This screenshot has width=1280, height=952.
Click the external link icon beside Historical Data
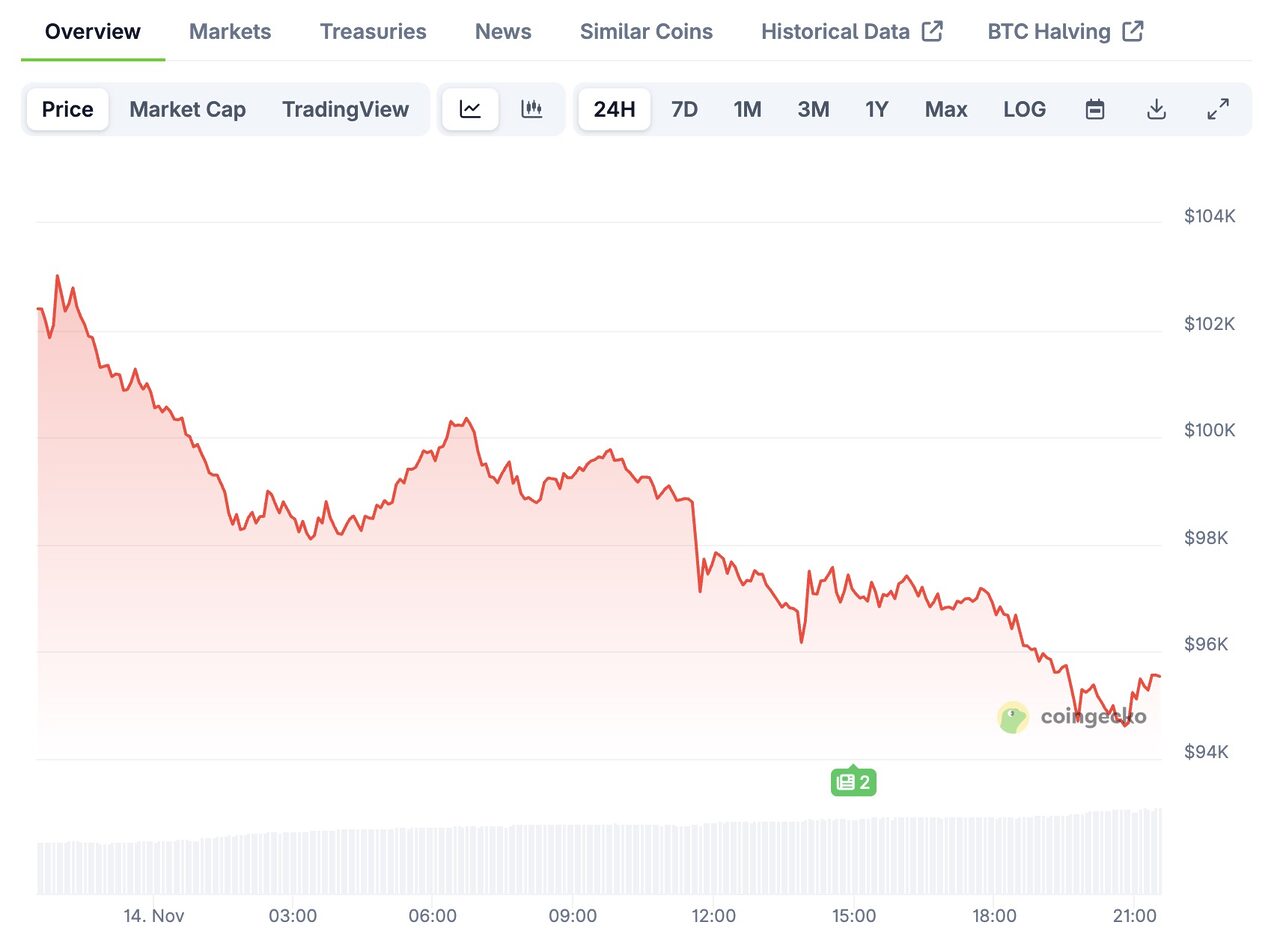[x=935, y=31]
